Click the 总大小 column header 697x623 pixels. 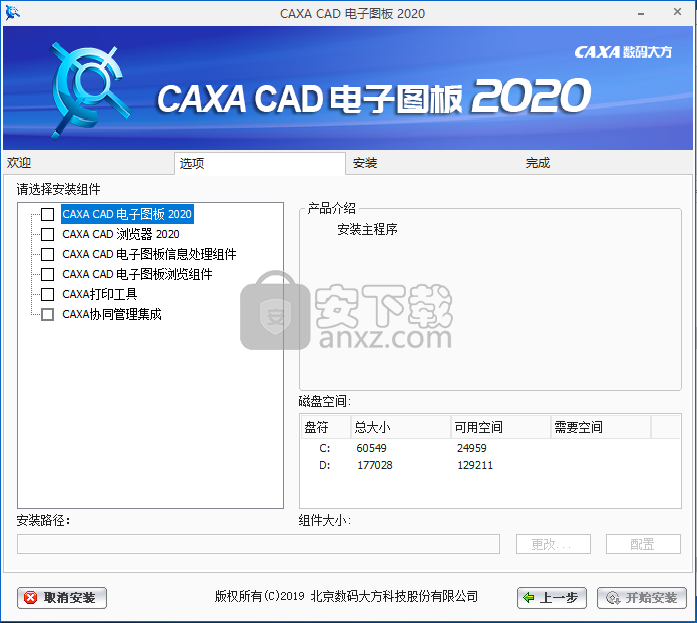[x=401, y=427]
